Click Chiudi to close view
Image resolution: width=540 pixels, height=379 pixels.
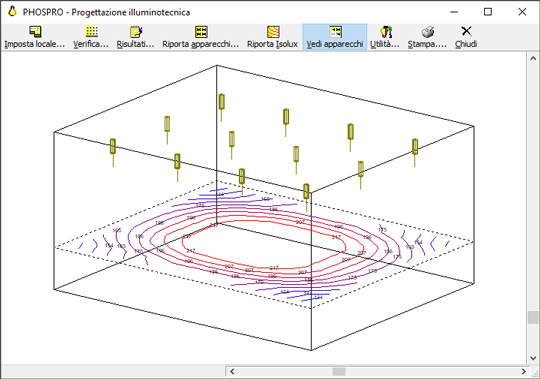point(466,37)
